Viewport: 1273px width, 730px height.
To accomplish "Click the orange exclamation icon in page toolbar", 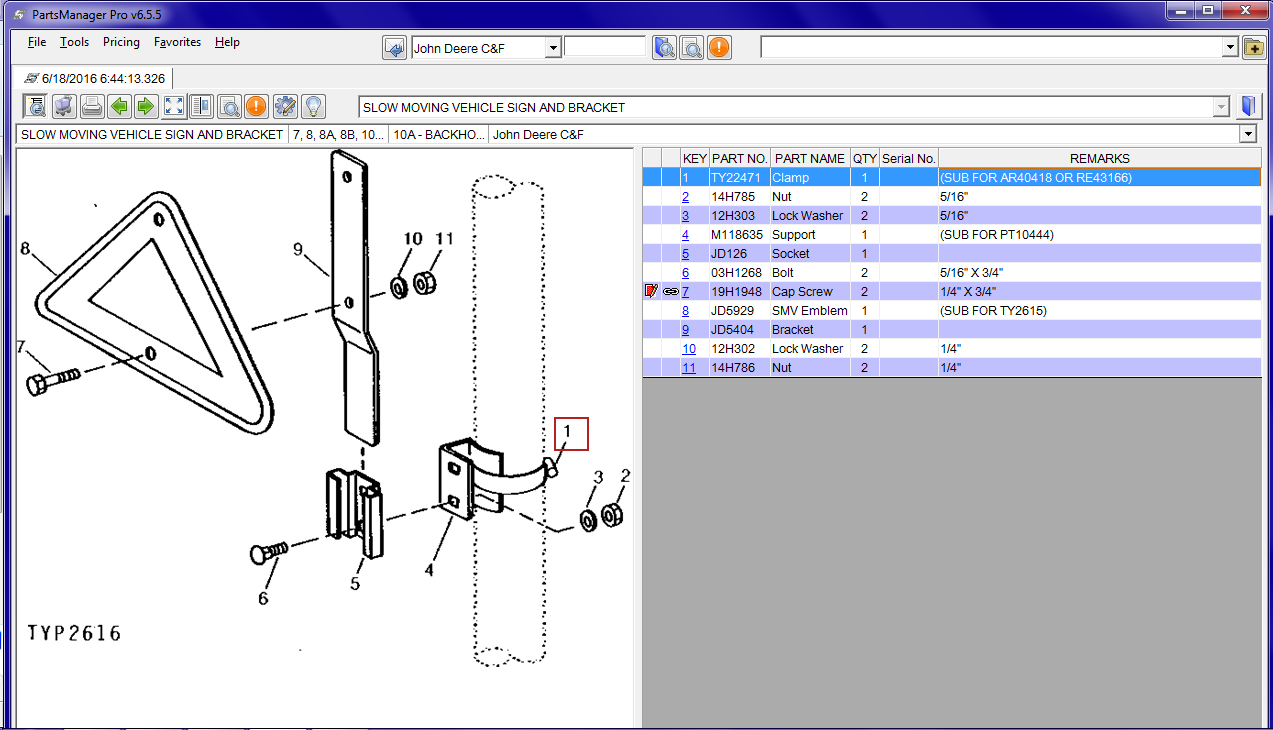I will pyautogui.click(x=257, y=106).
